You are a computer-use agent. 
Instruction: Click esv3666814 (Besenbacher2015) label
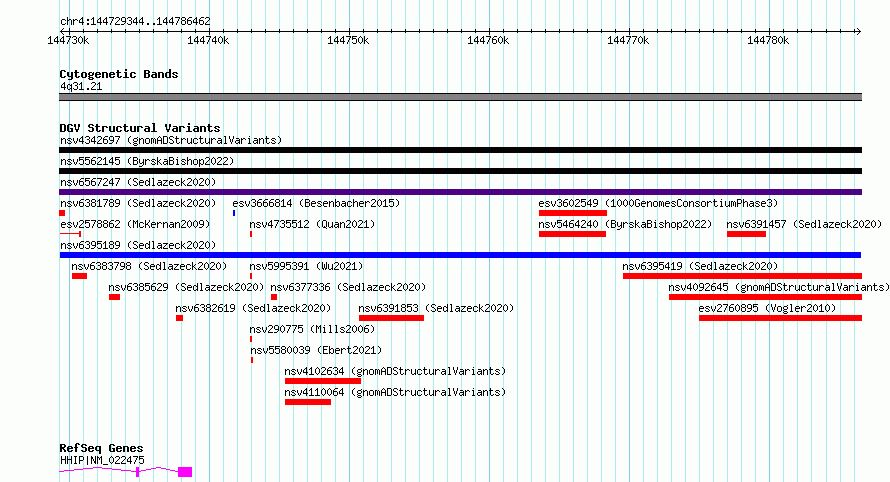[316, 203]
